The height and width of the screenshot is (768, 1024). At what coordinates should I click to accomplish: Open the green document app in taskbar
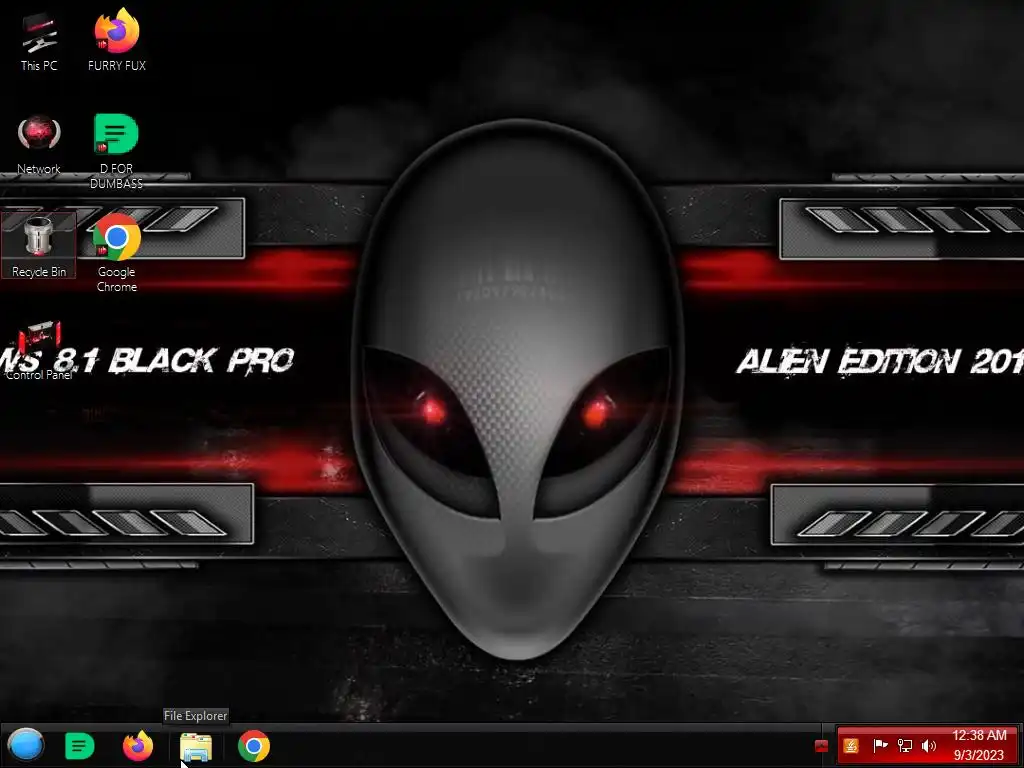point(80,746)
